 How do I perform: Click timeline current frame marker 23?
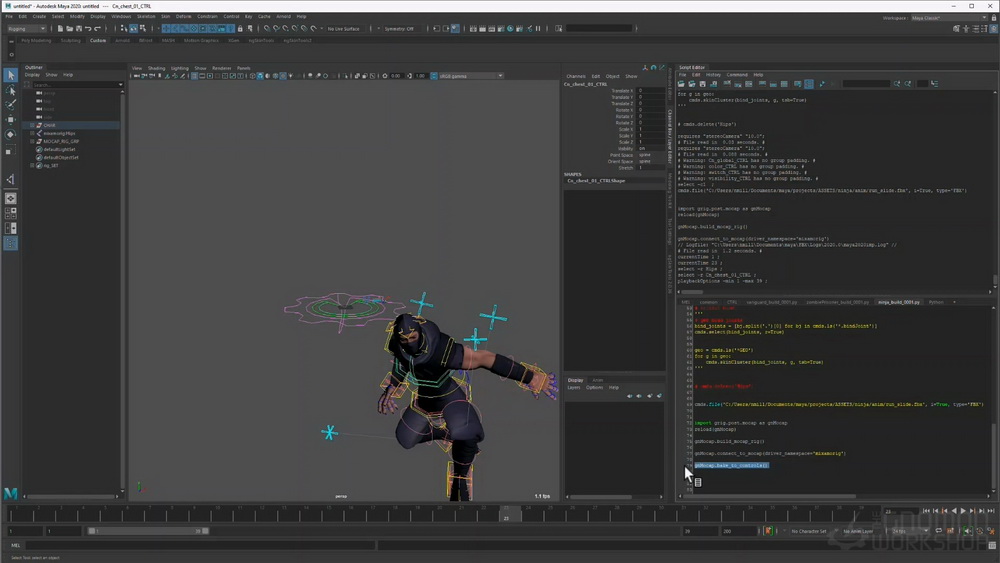click(506, 514)
